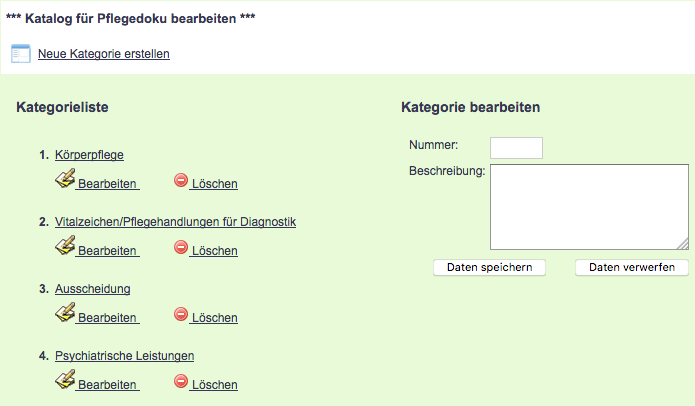This screenshot has height=406, width=695.
Task: Click red delete icon for Psychiatrische Leistungen
Action: pyautogui.click(x=181, y=382)
